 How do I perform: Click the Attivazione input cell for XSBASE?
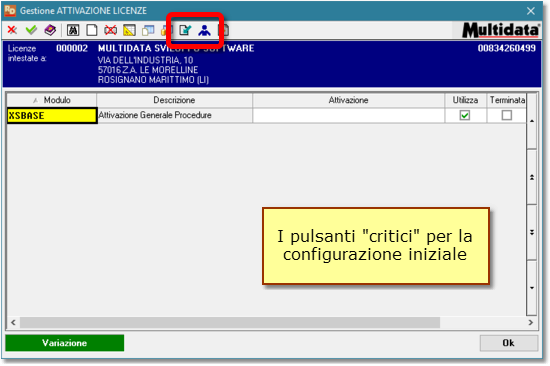point(348,115)
